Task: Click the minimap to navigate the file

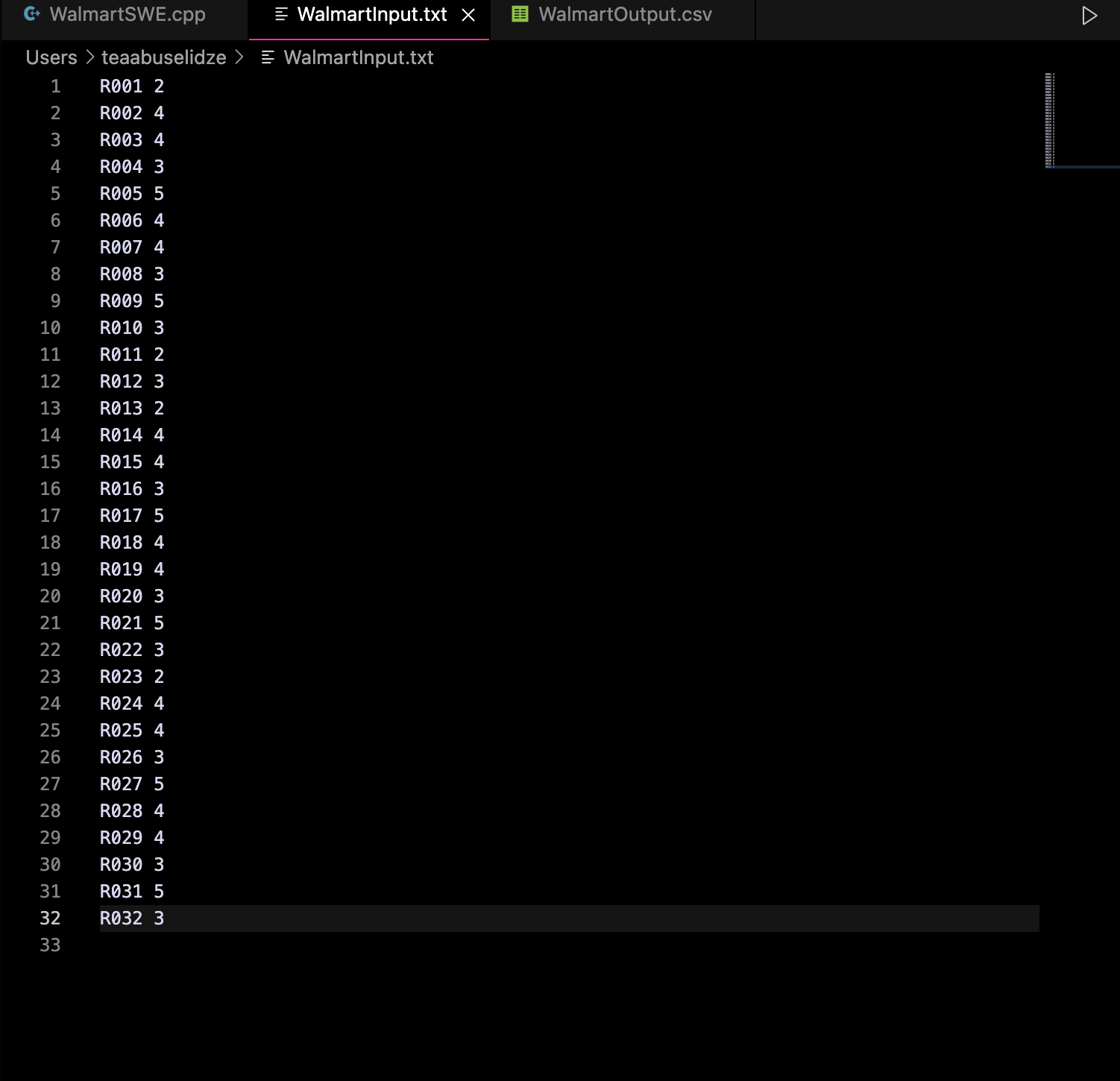Action: pyautogui.click(x=1051, y=119)
